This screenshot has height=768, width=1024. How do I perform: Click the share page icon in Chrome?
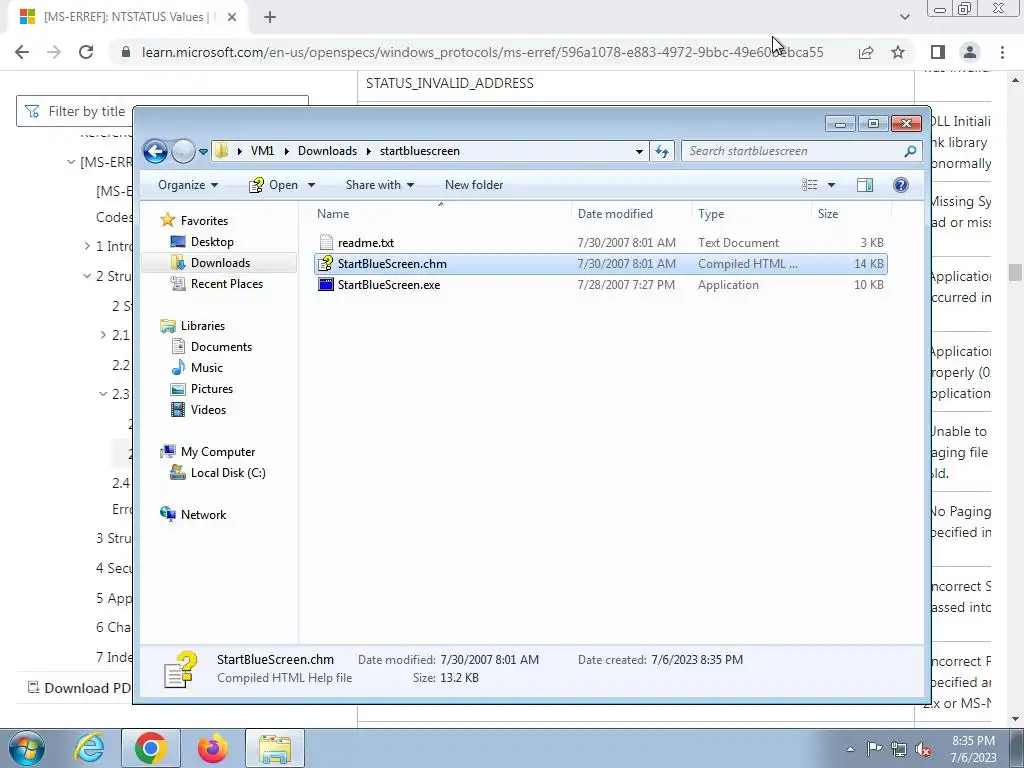click(866, 52)
